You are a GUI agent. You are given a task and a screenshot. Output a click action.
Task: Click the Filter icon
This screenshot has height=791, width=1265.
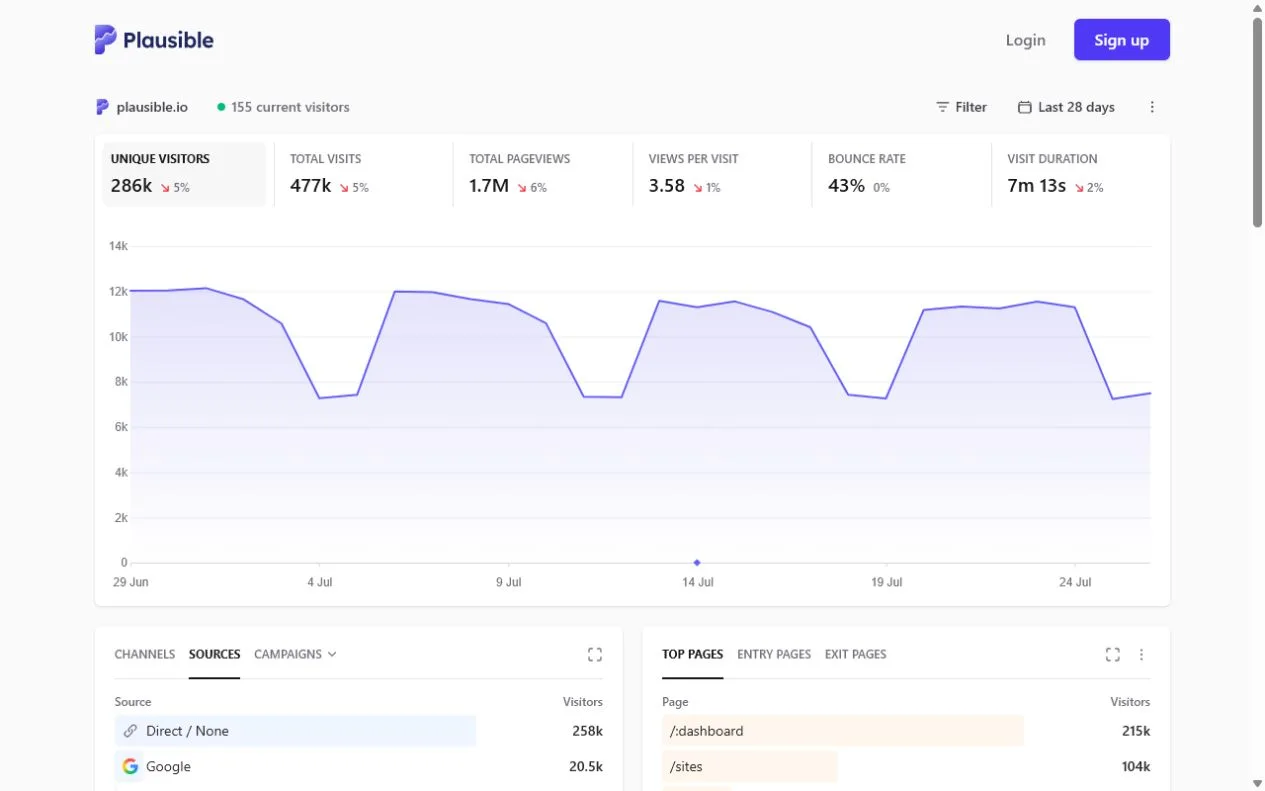[942, 107]
